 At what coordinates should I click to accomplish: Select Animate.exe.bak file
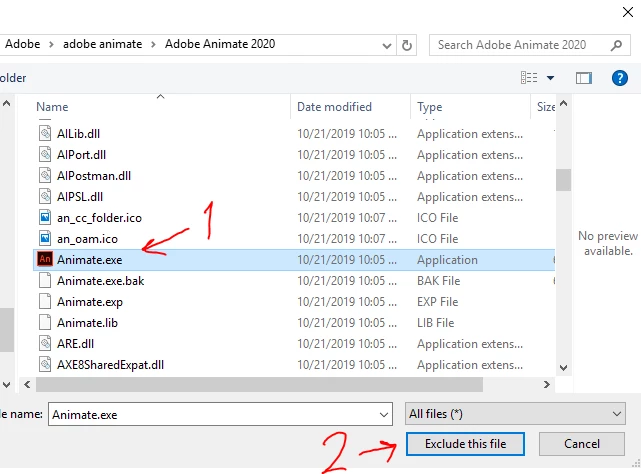click(100, 281)
